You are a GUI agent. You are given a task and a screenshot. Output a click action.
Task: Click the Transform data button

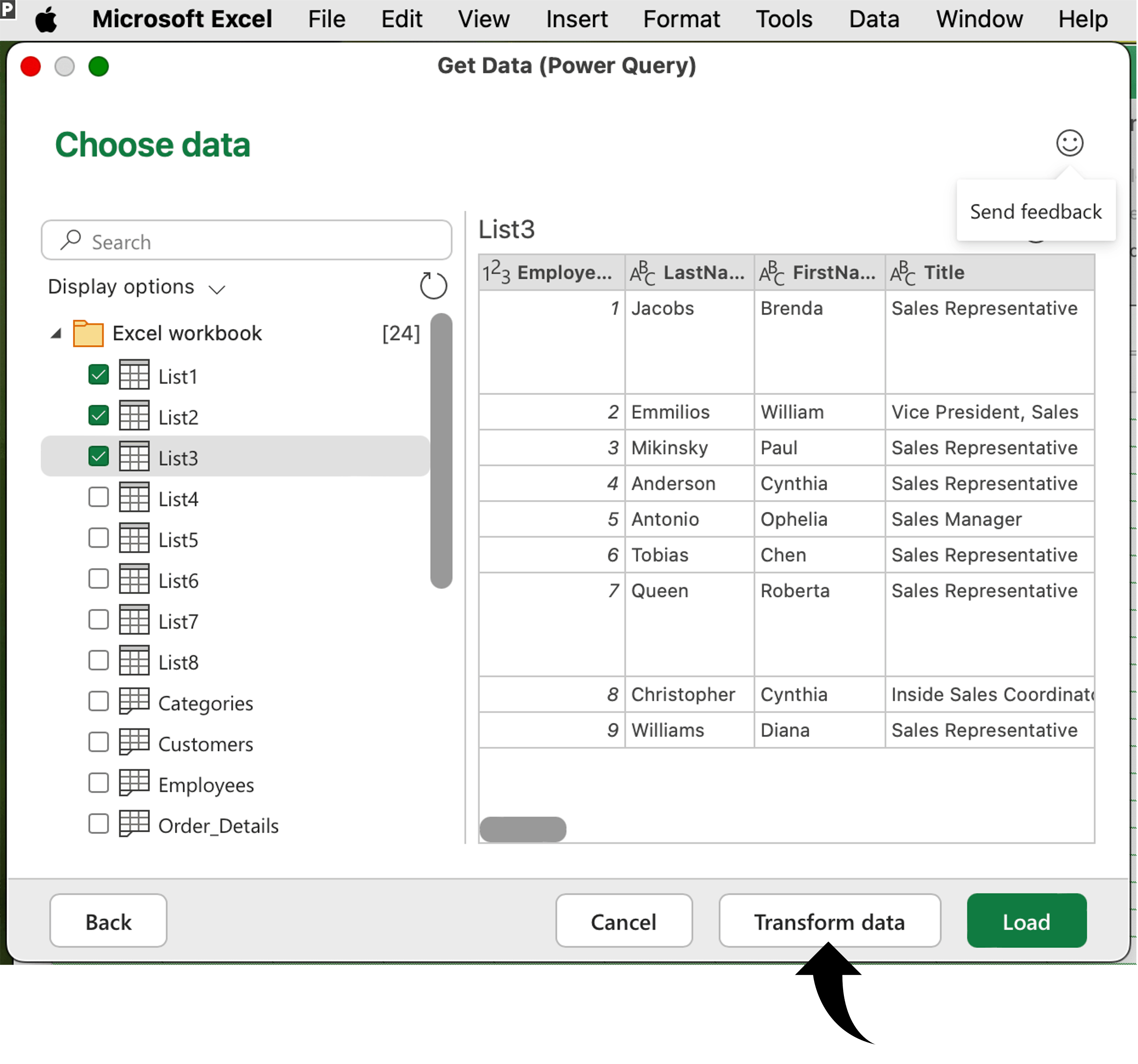point(829,921)
